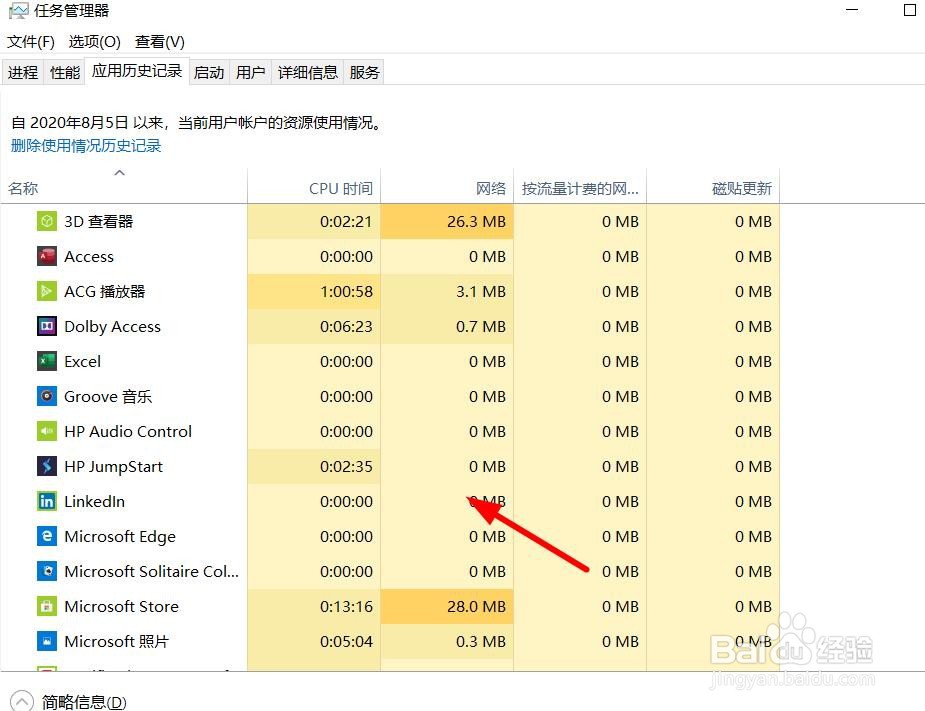Click the 28.0 MB network value
The width and height of the screenshot is (925, 711).
[476, 606]
